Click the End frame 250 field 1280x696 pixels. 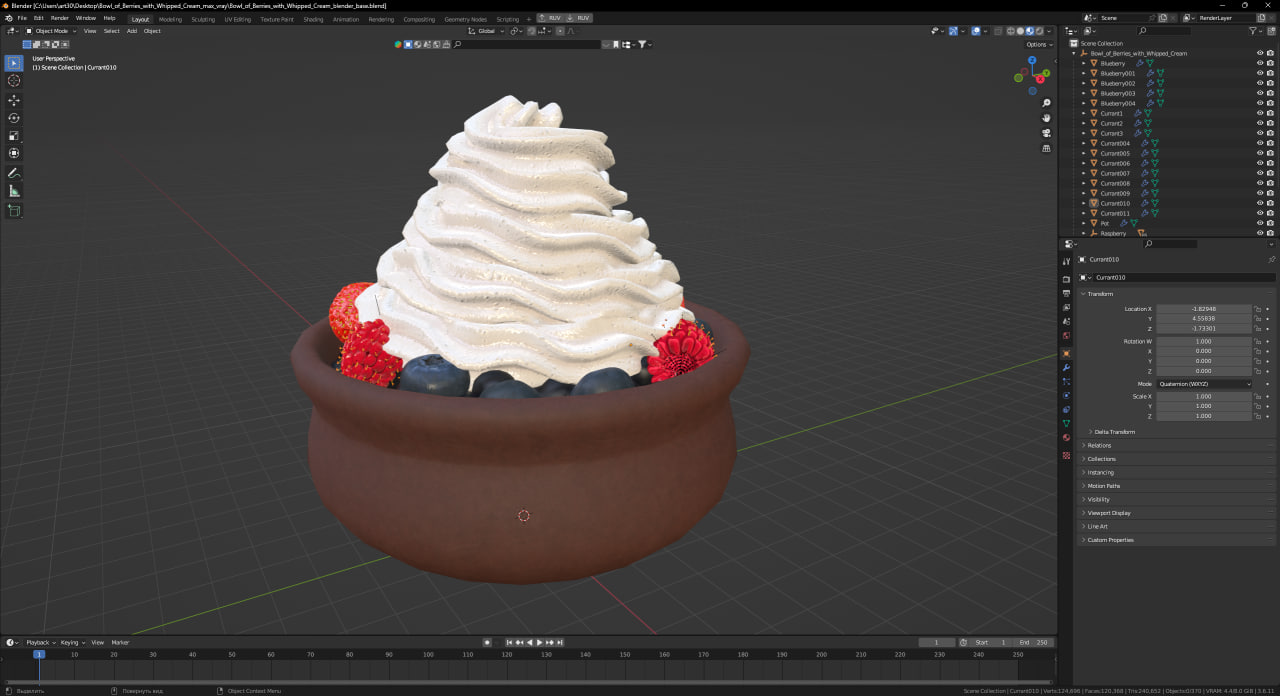pos(1032,642)
